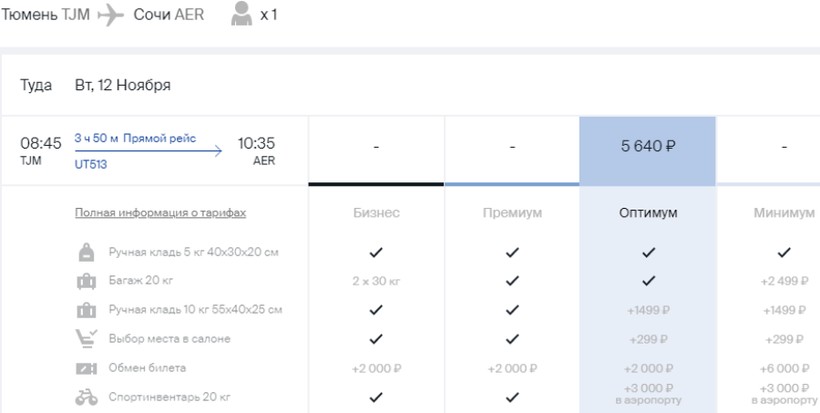This screenshot has width=820, height=413.
Task: Open flight number UT513 details
Action: pyautogui.click(x=91, y=164)
